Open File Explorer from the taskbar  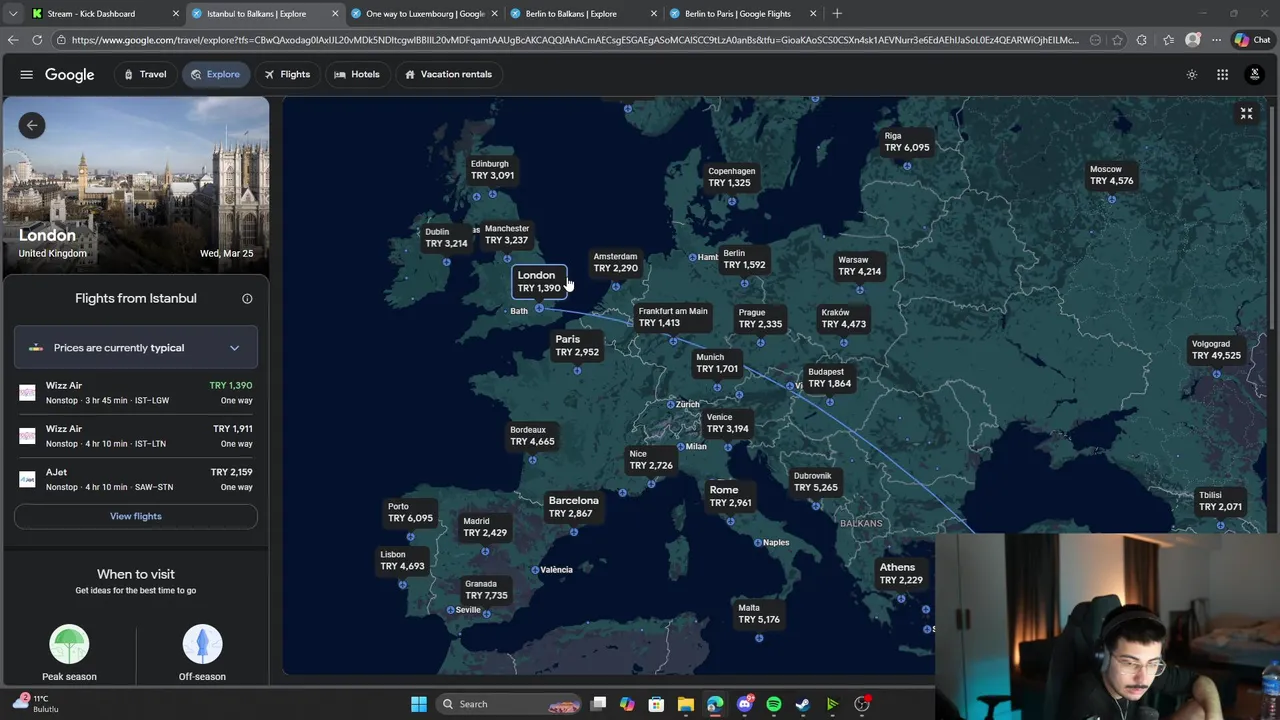pos(685,704)
